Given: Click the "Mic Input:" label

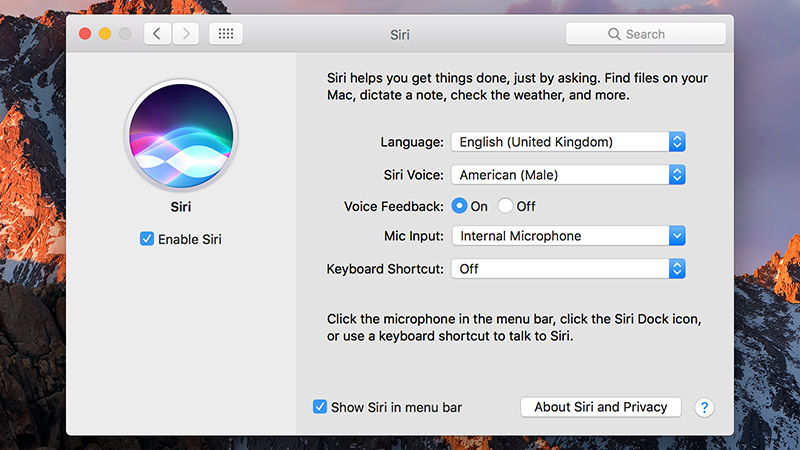Looking at the screenshot, I should tap(414, 236).
